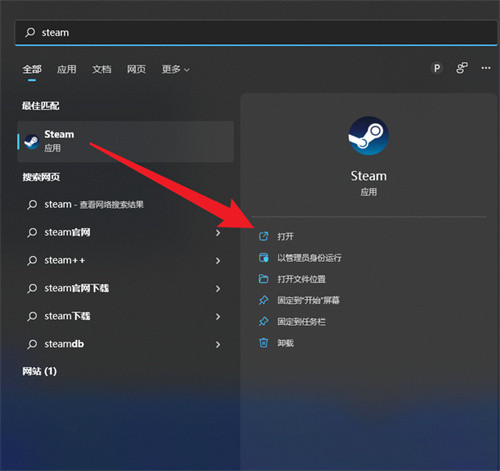This screenshot has height=471, width=500.
Task: Click the admin shield icon
Action: [263, 257]
